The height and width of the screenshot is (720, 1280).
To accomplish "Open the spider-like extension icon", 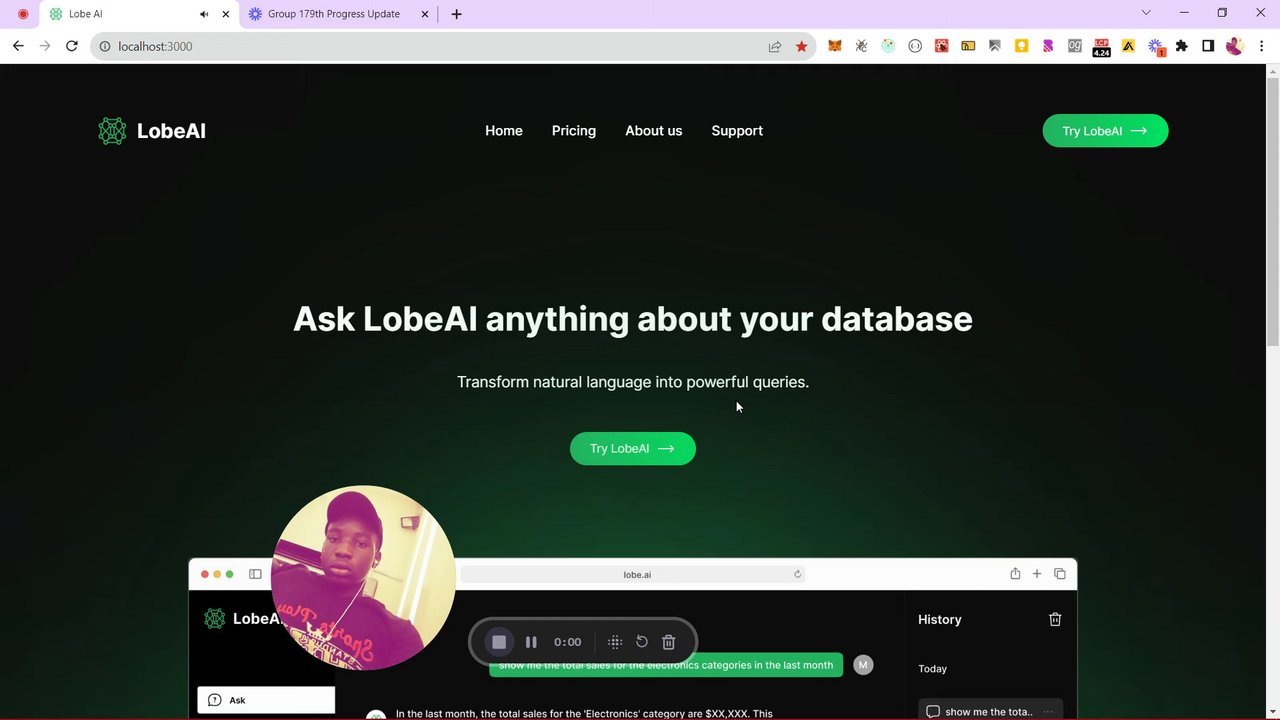I will pos(861,46).
